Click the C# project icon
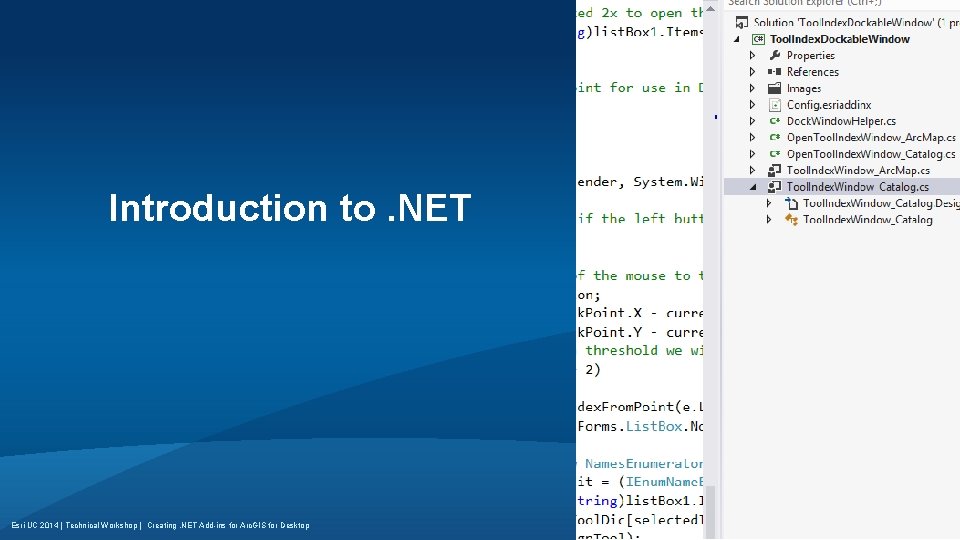The image size is (960, 540). 758,39
